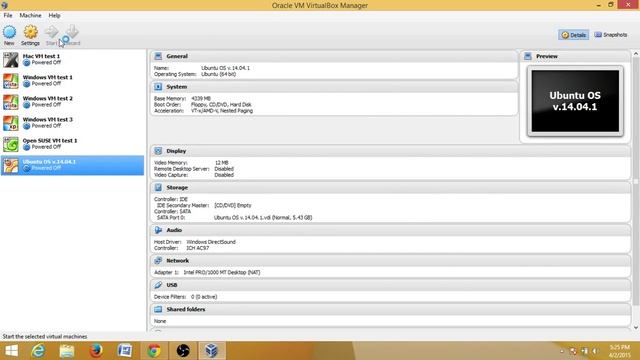Click the details pane scroll down arrow
Viewport: 640px width, 360px height.
636,327
